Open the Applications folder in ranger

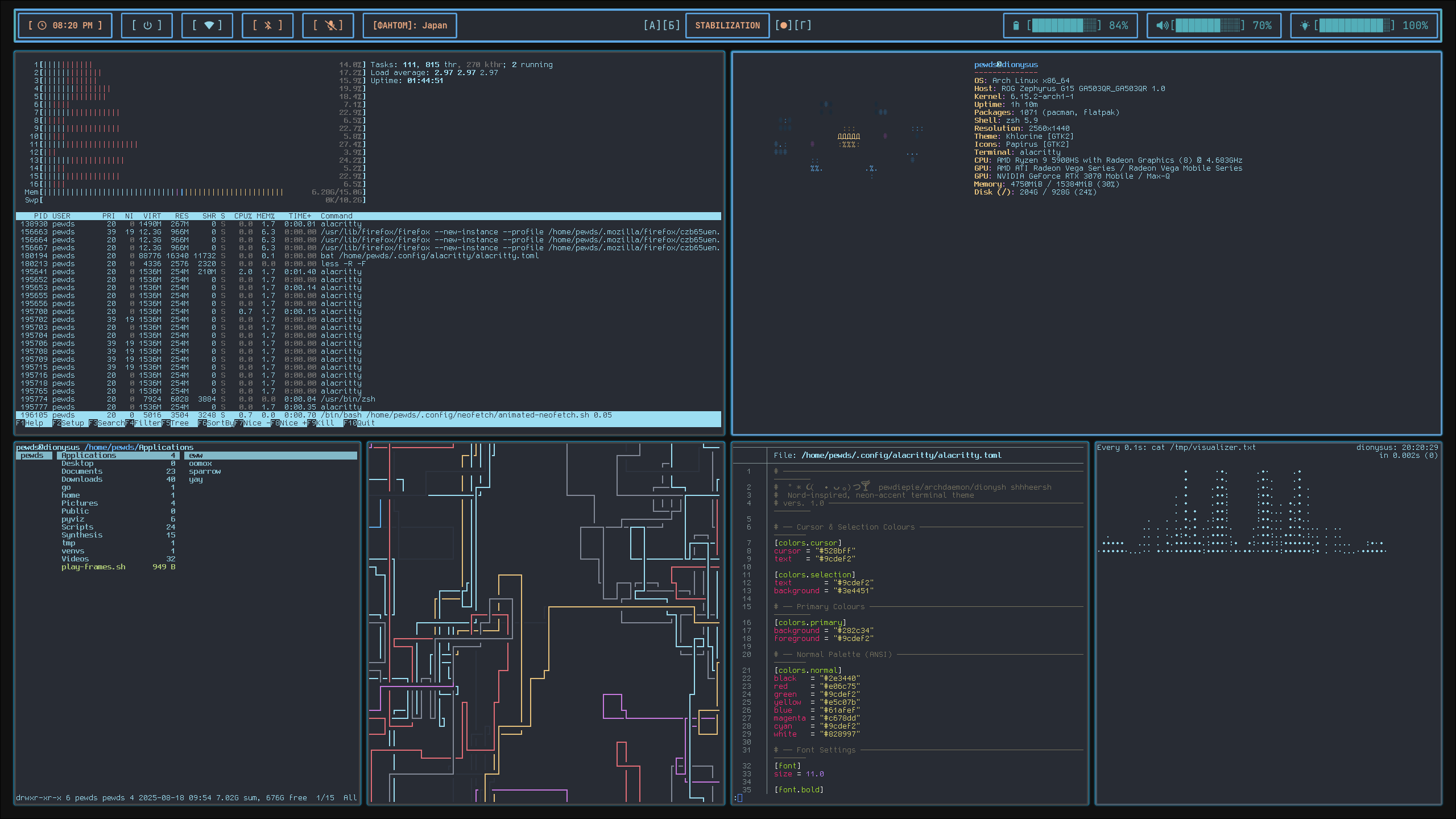click(118, 456)
